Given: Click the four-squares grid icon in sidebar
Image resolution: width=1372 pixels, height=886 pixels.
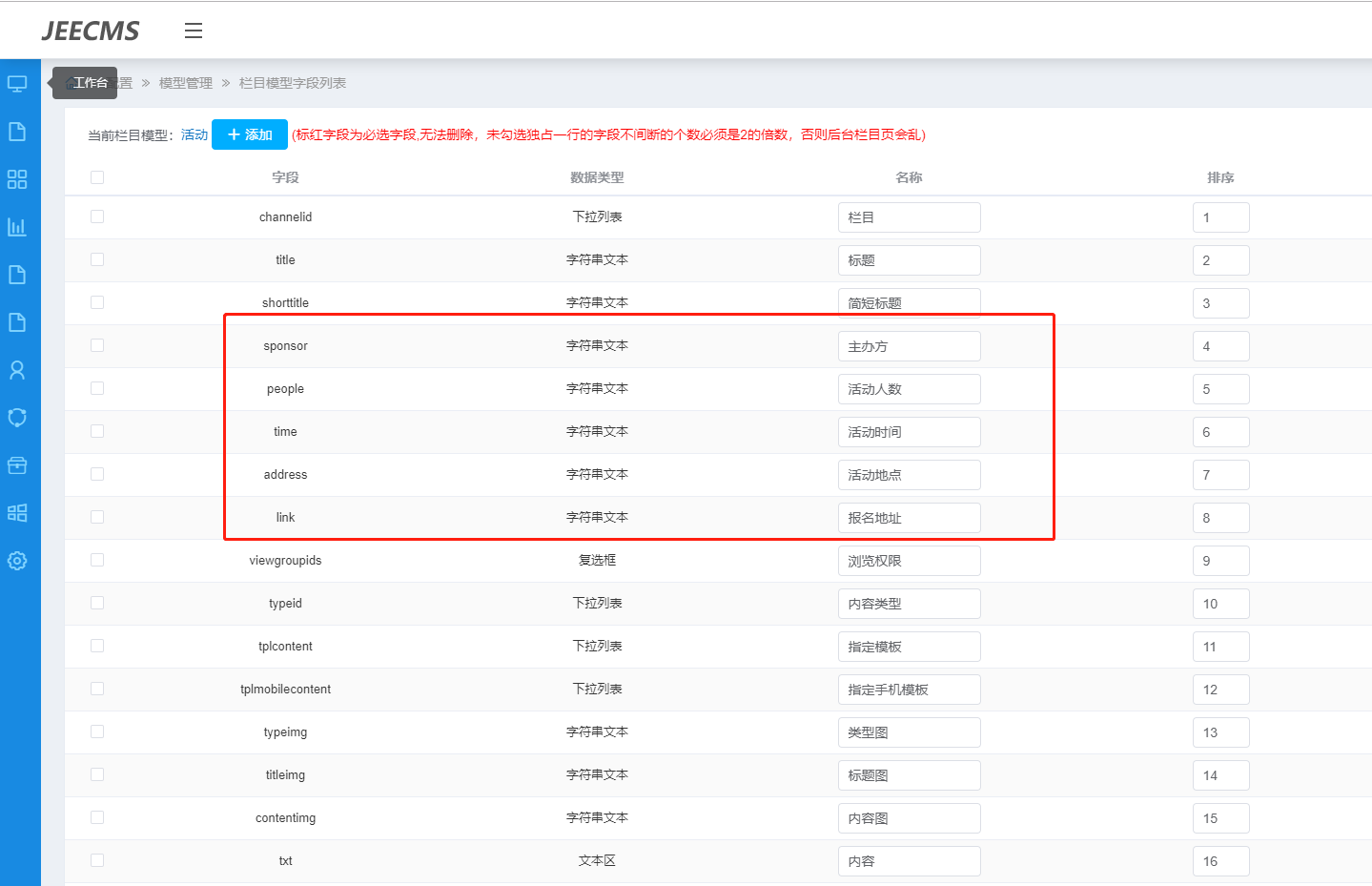Looking at the screenshot, I should [x=17, y=179].
